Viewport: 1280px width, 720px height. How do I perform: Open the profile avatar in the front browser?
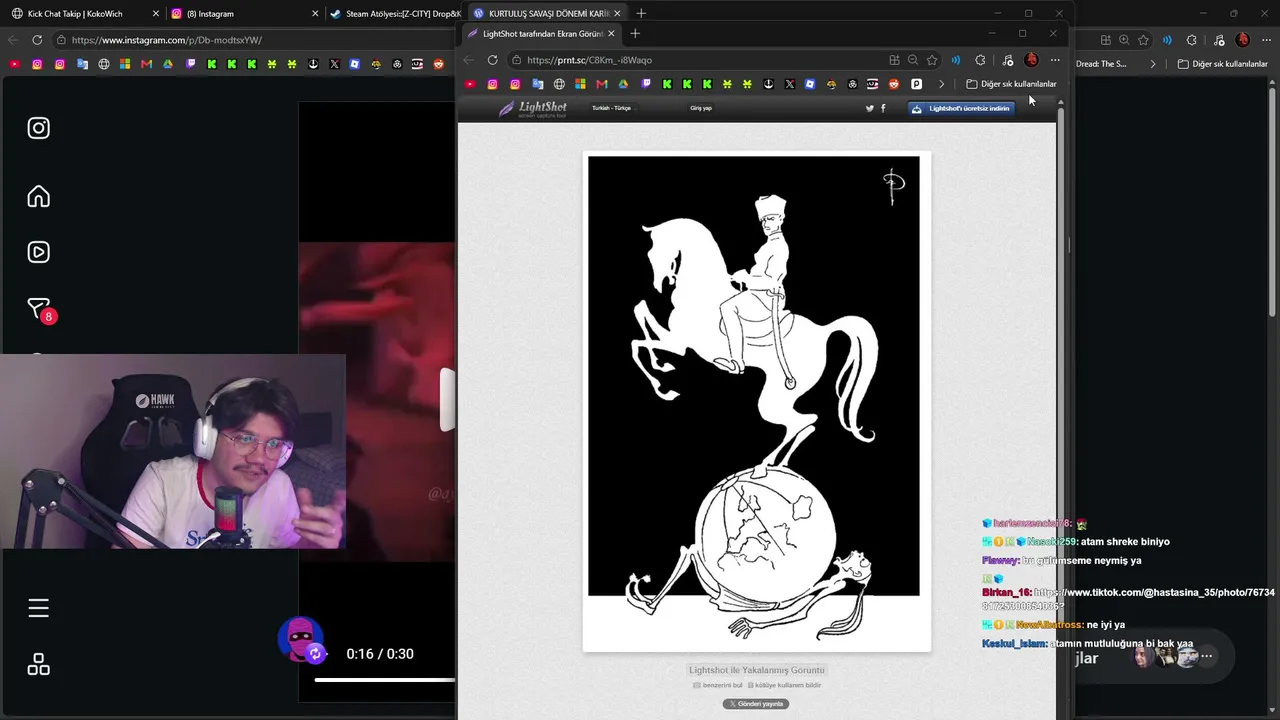coord(1031,60)
